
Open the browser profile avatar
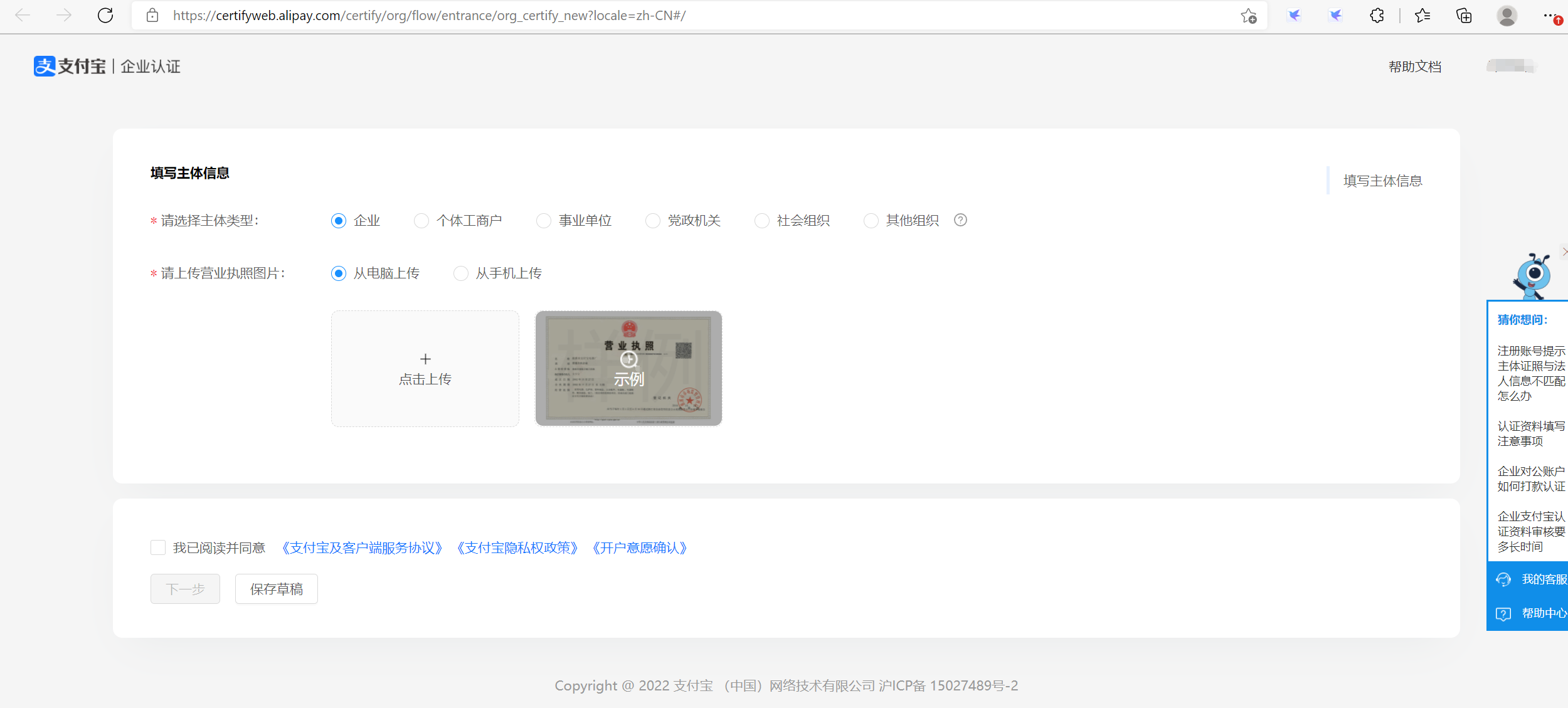click(x=1508, y=16)
